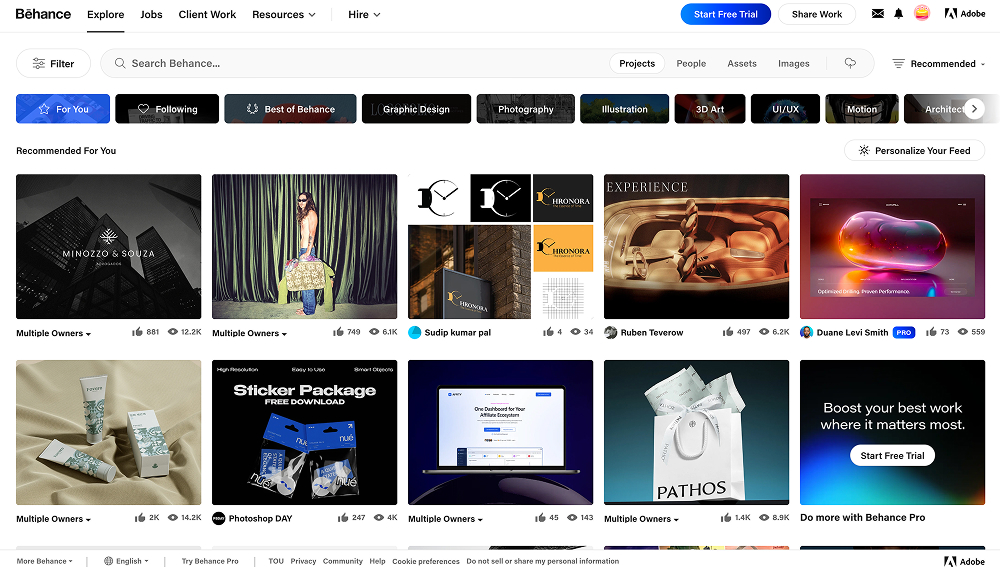Select the For You category
This screenshot has height=568, width=1000.
[x=63, y=108]
